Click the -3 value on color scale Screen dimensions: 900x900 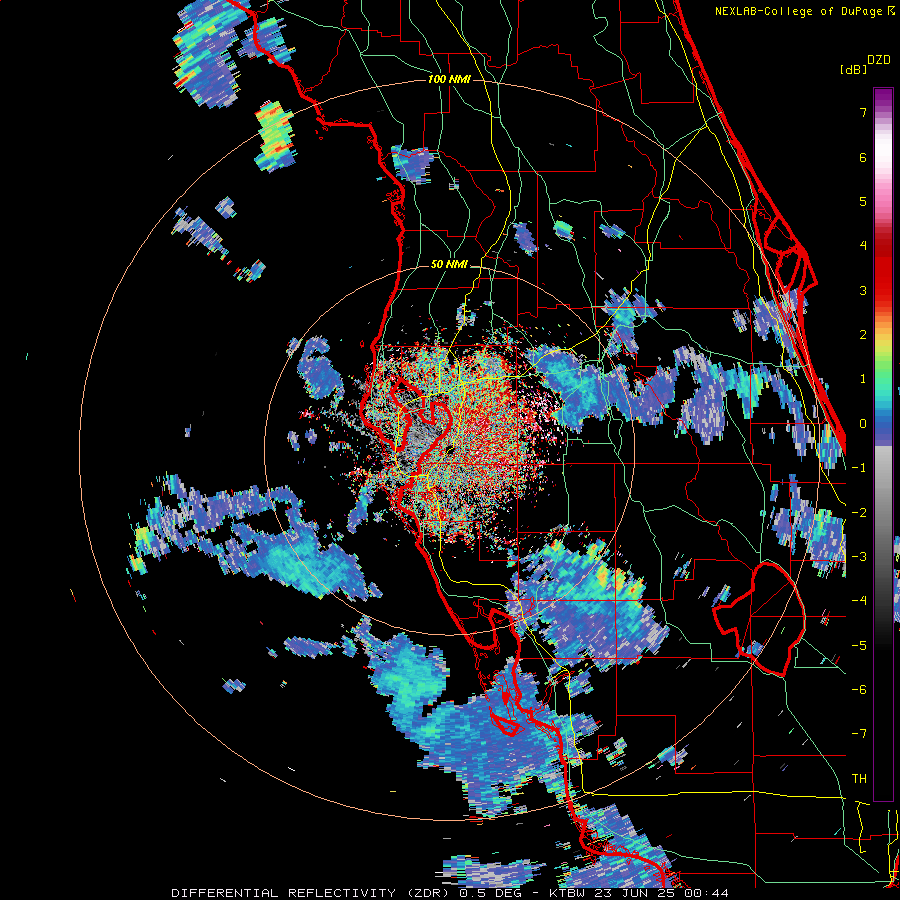click(x=859, y=557)
